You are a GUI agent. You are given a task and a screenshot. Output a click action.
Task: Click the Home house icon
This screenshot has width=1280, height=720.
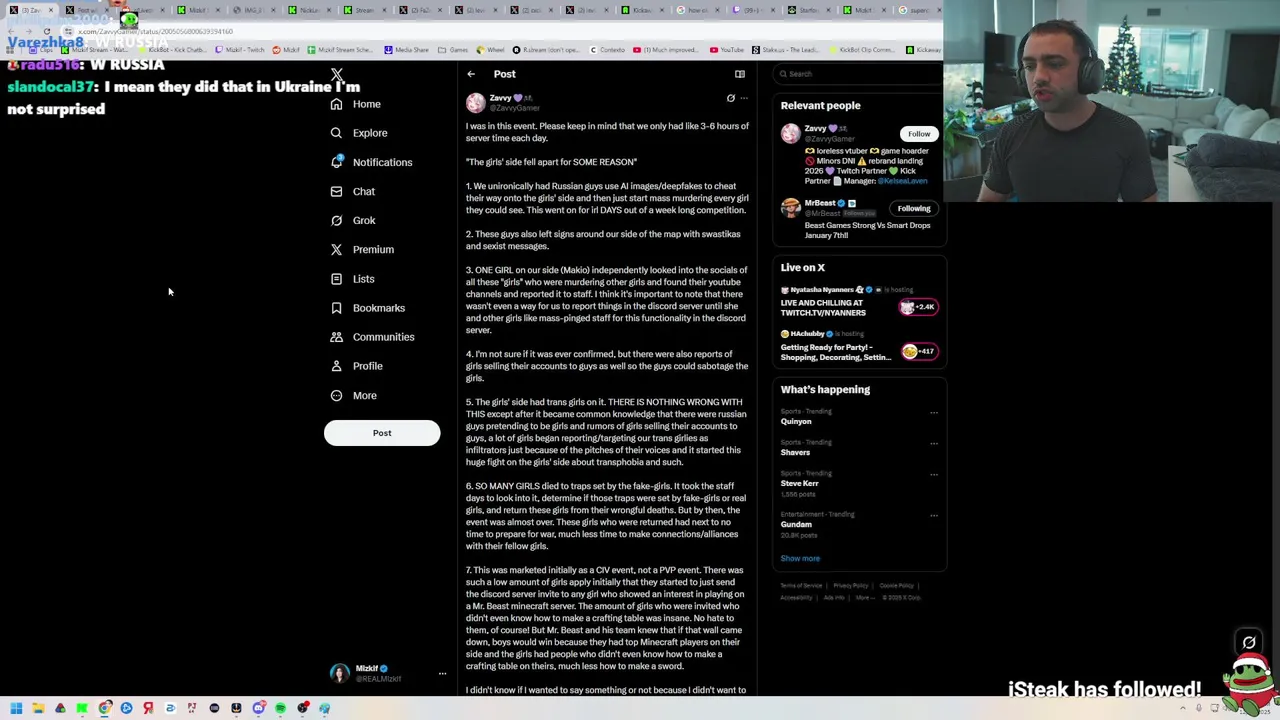point(336,104)
